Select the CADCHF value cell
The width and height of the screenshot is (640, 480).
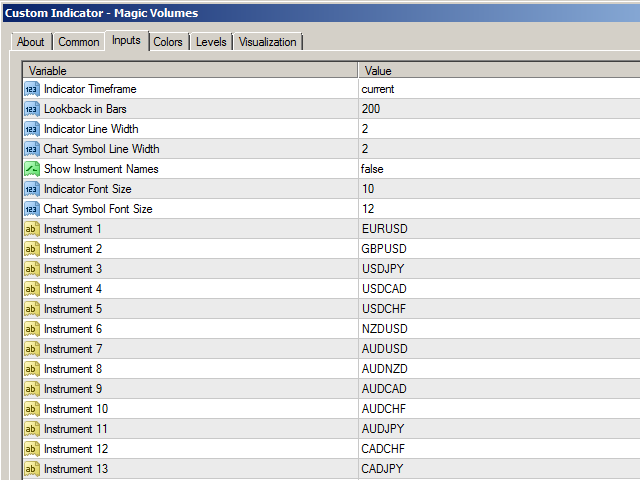[x=499, y=449]
